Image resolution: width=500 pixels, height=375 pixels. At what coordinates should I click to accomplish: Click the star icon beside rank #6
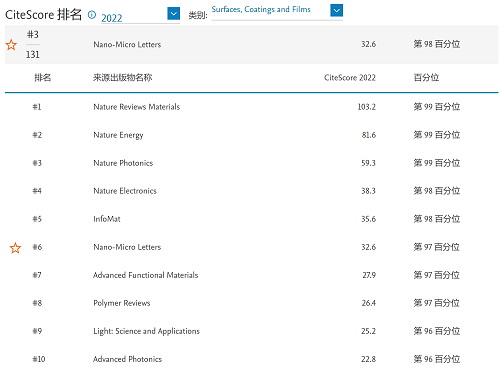coord(15,248)
